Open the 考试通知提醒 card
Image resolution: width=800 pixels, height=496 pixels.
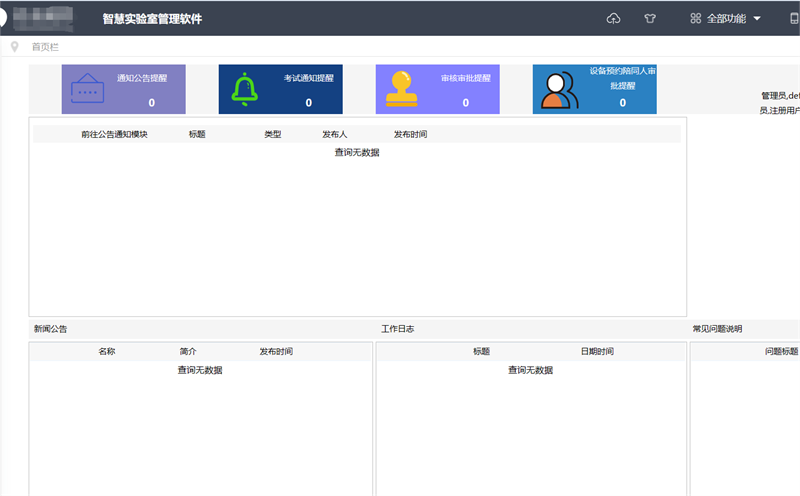click(281, 89)
